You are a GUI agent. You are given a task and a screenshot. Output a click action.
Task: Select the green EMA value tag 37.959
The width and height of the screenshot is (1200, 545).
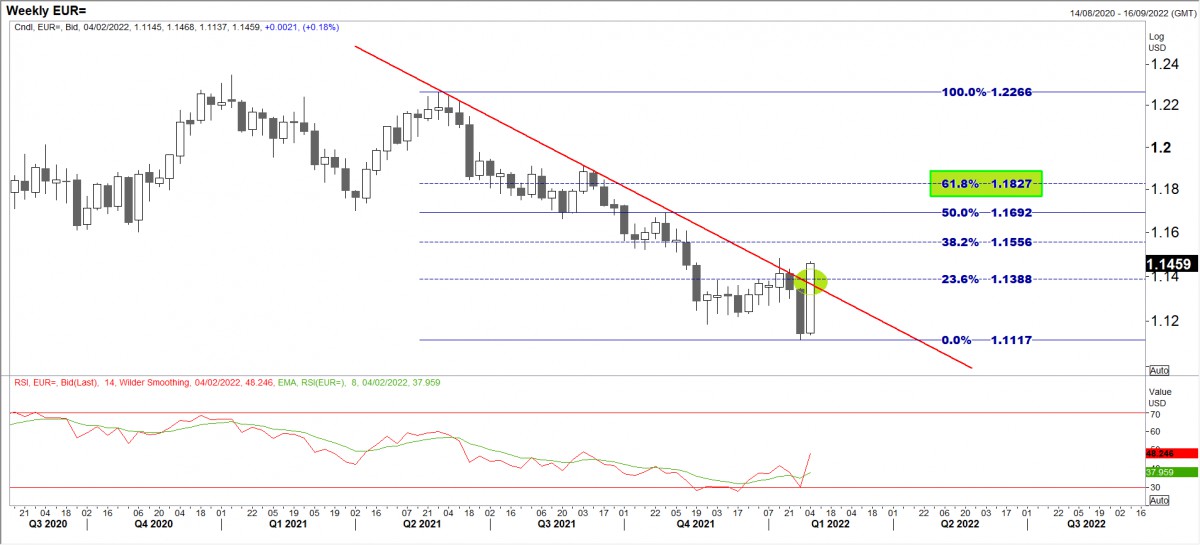pos(1172,471)
